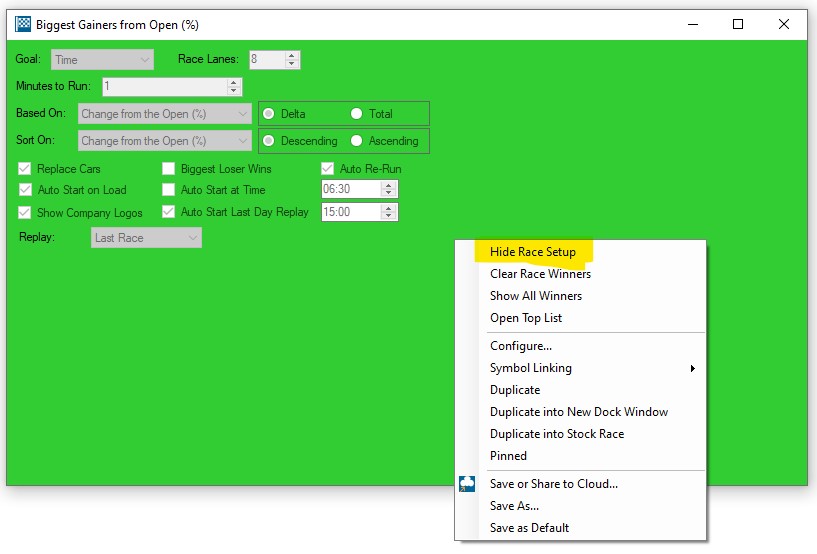817x554 pixels.
Task: Open the Goal dropdown
Action: (x=103, y=60)
